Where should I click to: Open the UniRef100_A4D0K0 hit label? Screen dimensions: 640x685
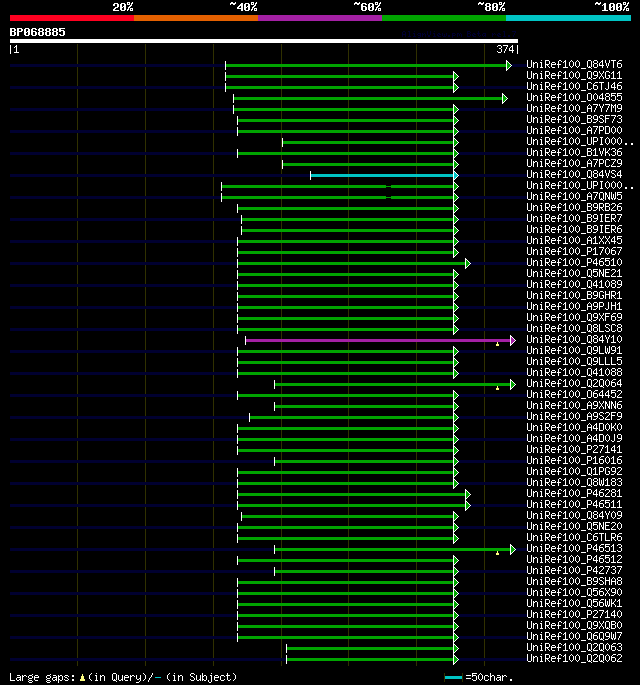pos(574,427)
